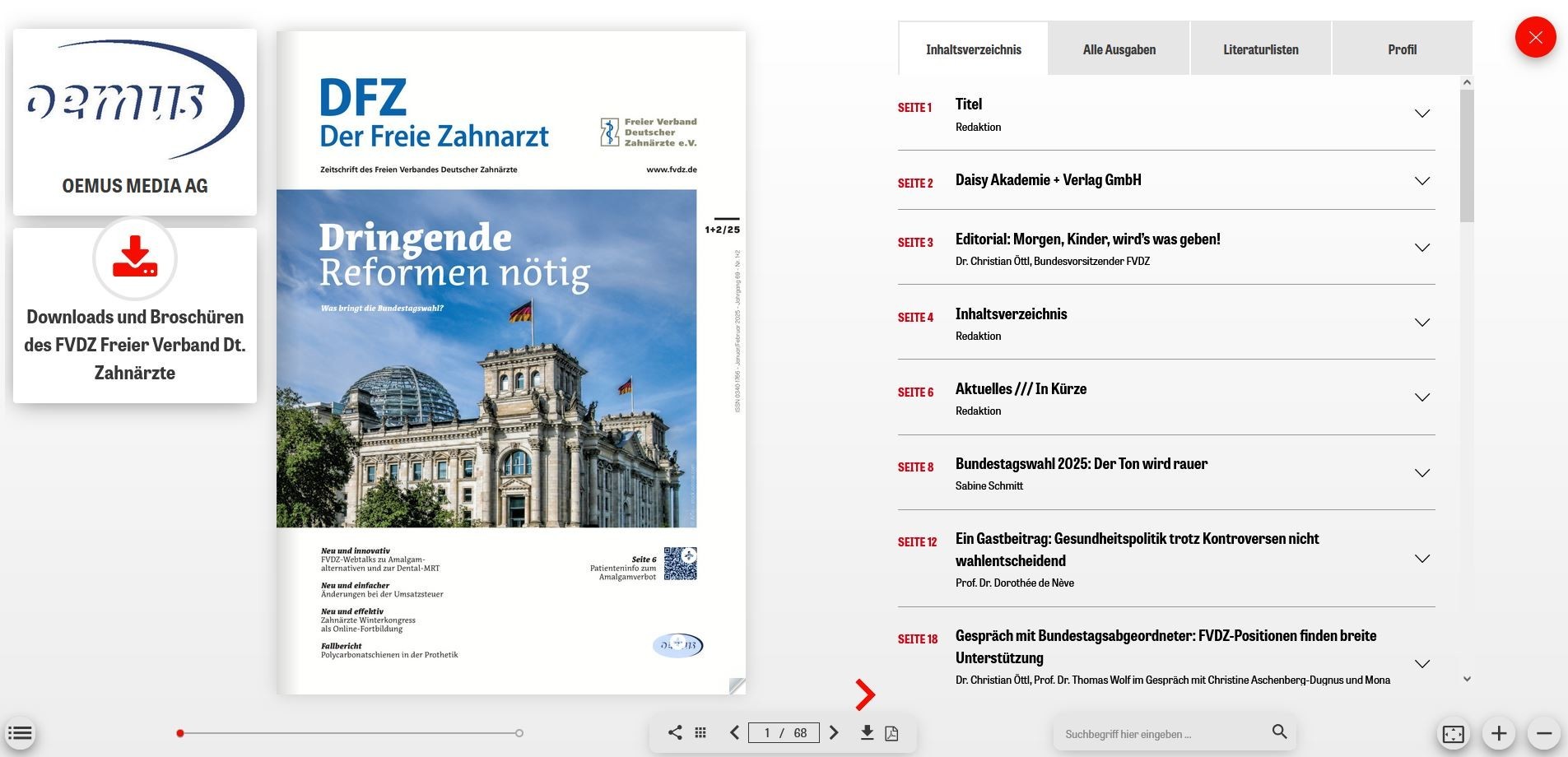The height and width of the screenshot is (757, 1568).
Task: Zoom in with the plus button
Action: 1499,733
